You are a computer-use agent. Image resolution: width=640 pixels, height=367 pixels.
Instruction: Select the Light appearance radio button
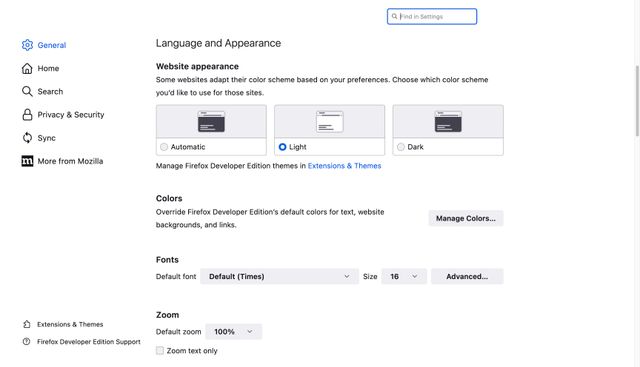pos(282,147)
